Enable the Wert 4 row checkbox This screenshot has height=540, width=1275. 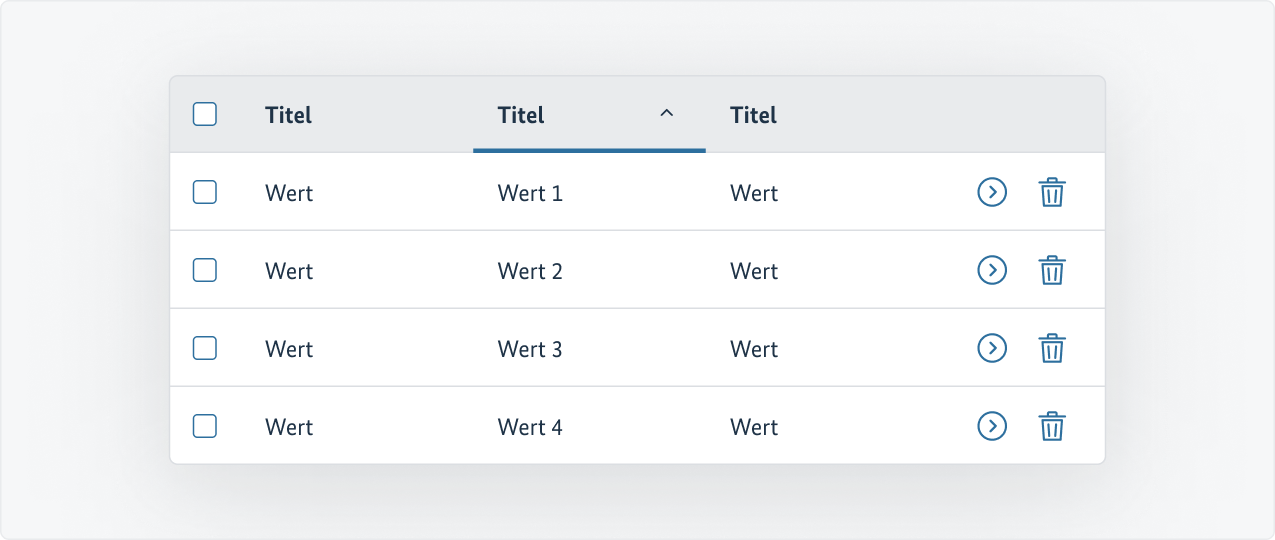(205, 426)
